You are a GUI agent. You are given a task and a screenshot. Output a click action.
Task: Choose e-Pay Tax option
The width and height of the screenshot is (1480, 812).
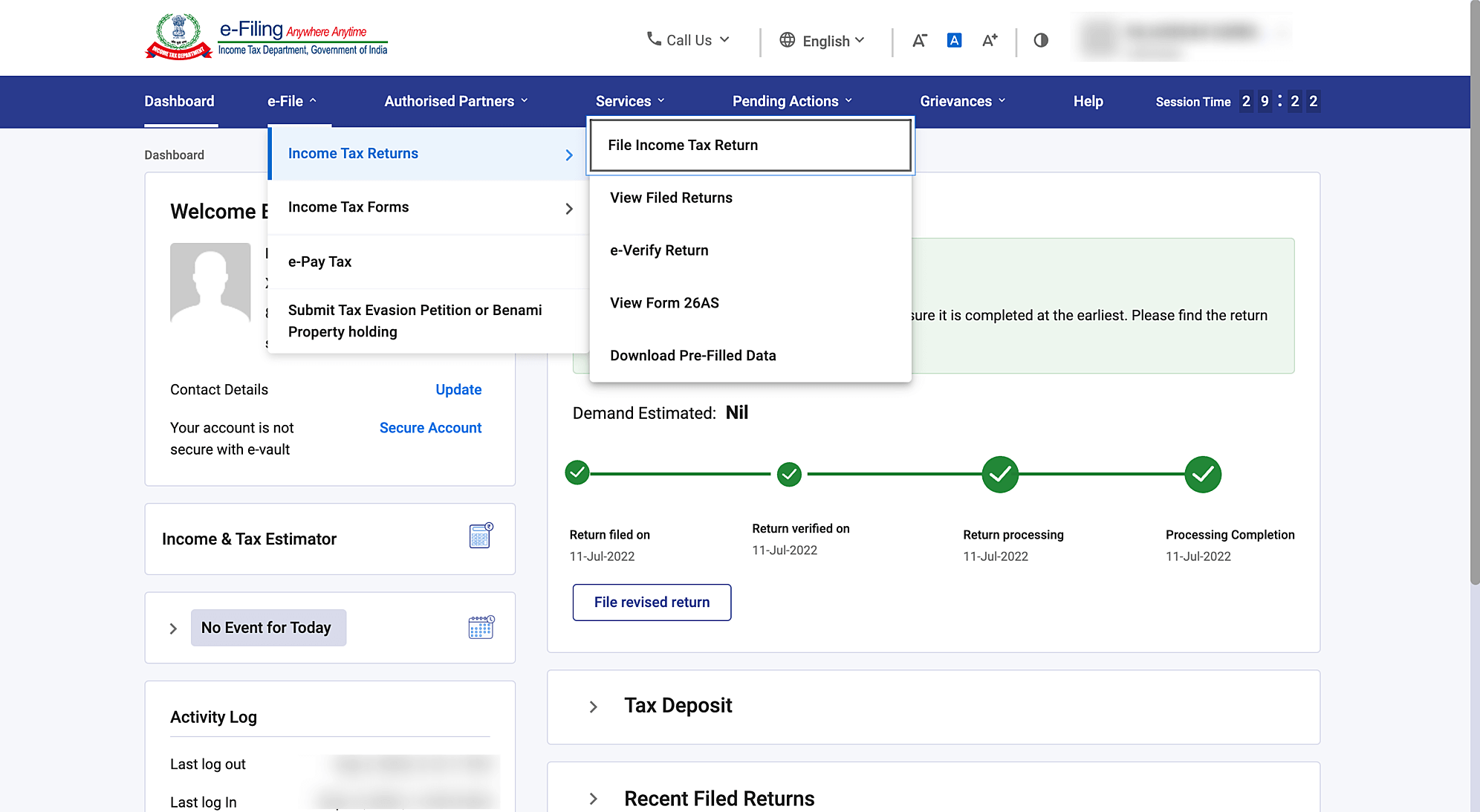(x=429, y=262)
